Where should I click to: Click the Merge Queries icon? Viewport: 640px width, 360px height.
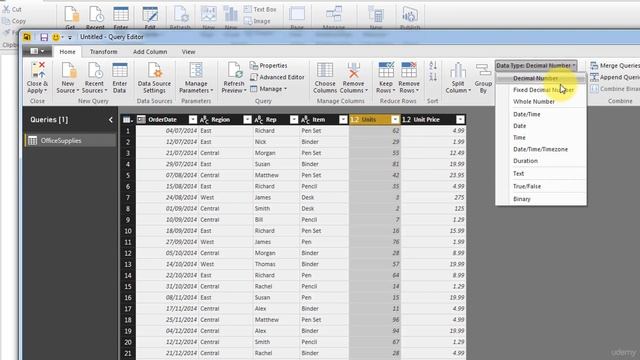click(615, 65)
